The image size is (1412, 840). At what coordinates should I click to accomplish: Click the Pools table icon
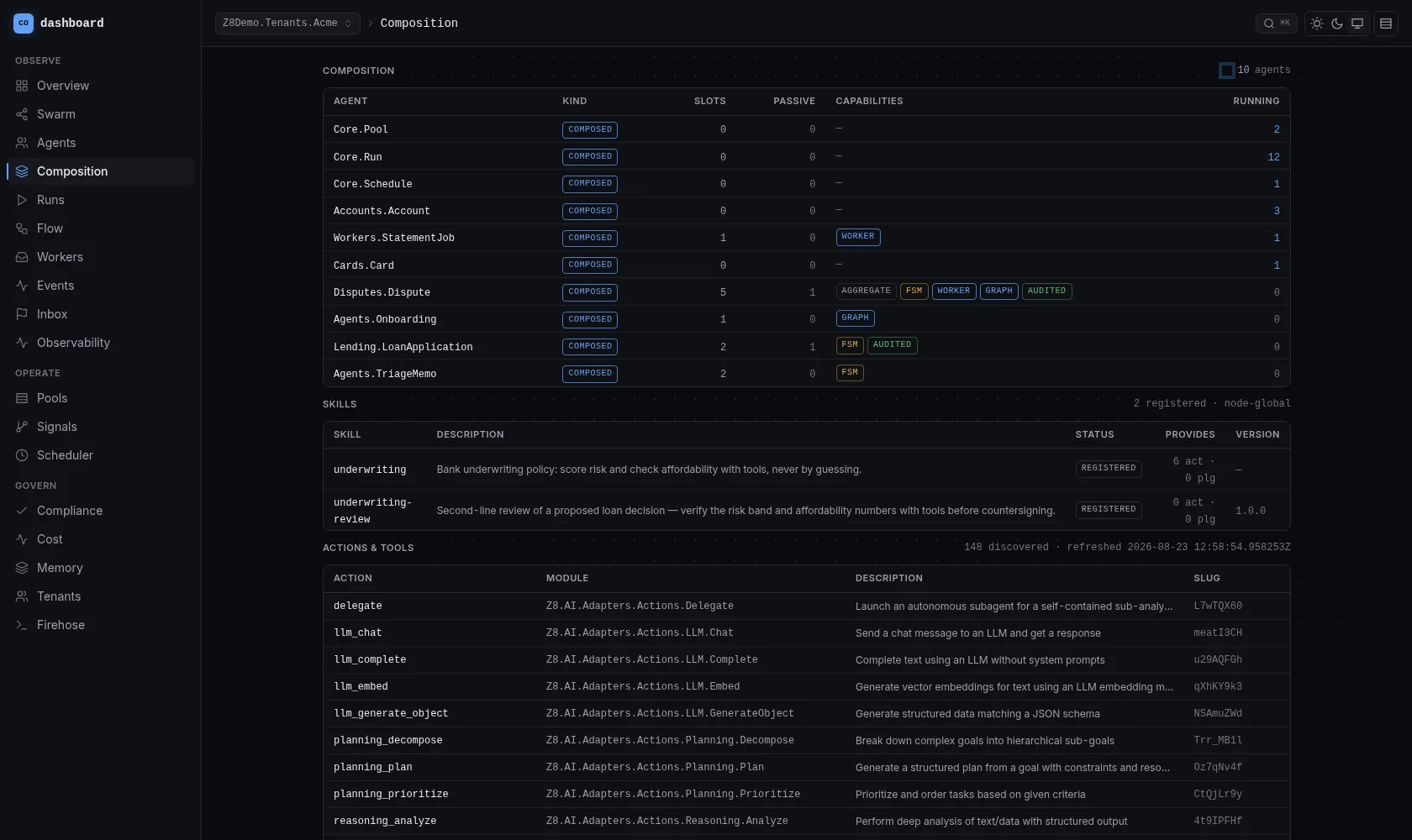[22, 398]
